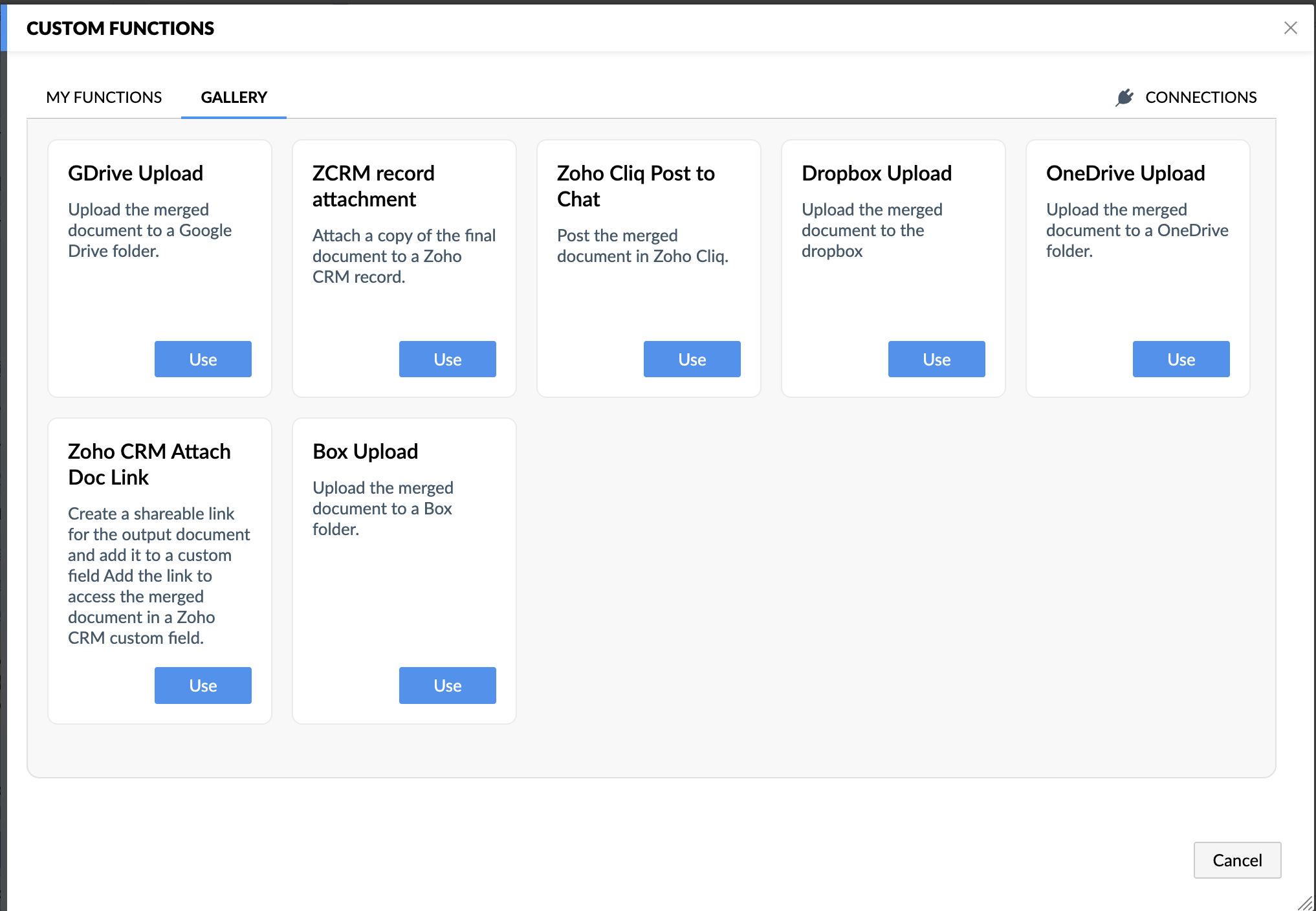Click the Custom Functions dialog header
Image resolution: width=1316 pixels, height=911 pixels.
[x=120, y=28]
